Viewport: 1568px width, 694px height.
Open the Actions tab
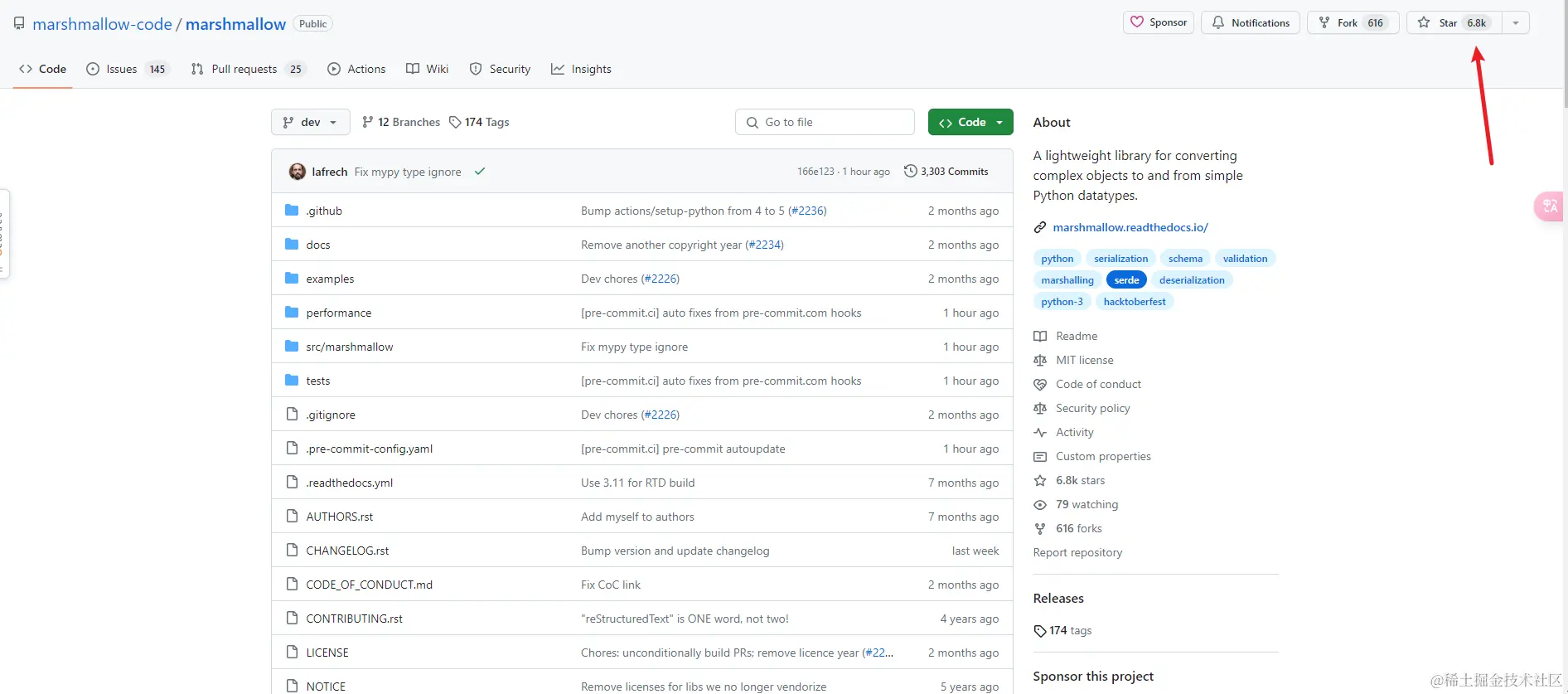(356, 69)
